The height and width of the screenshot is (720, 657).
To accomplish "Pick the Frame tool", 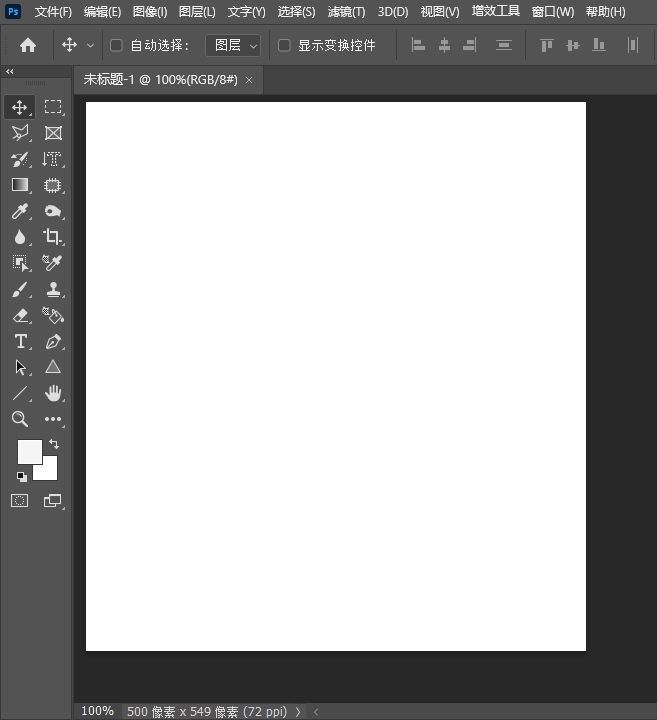I will [x=53, y=133].
